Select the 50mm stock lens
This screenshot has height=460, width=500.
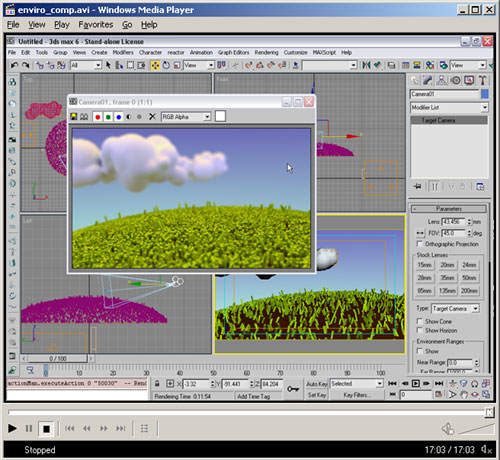pos(469,278)
